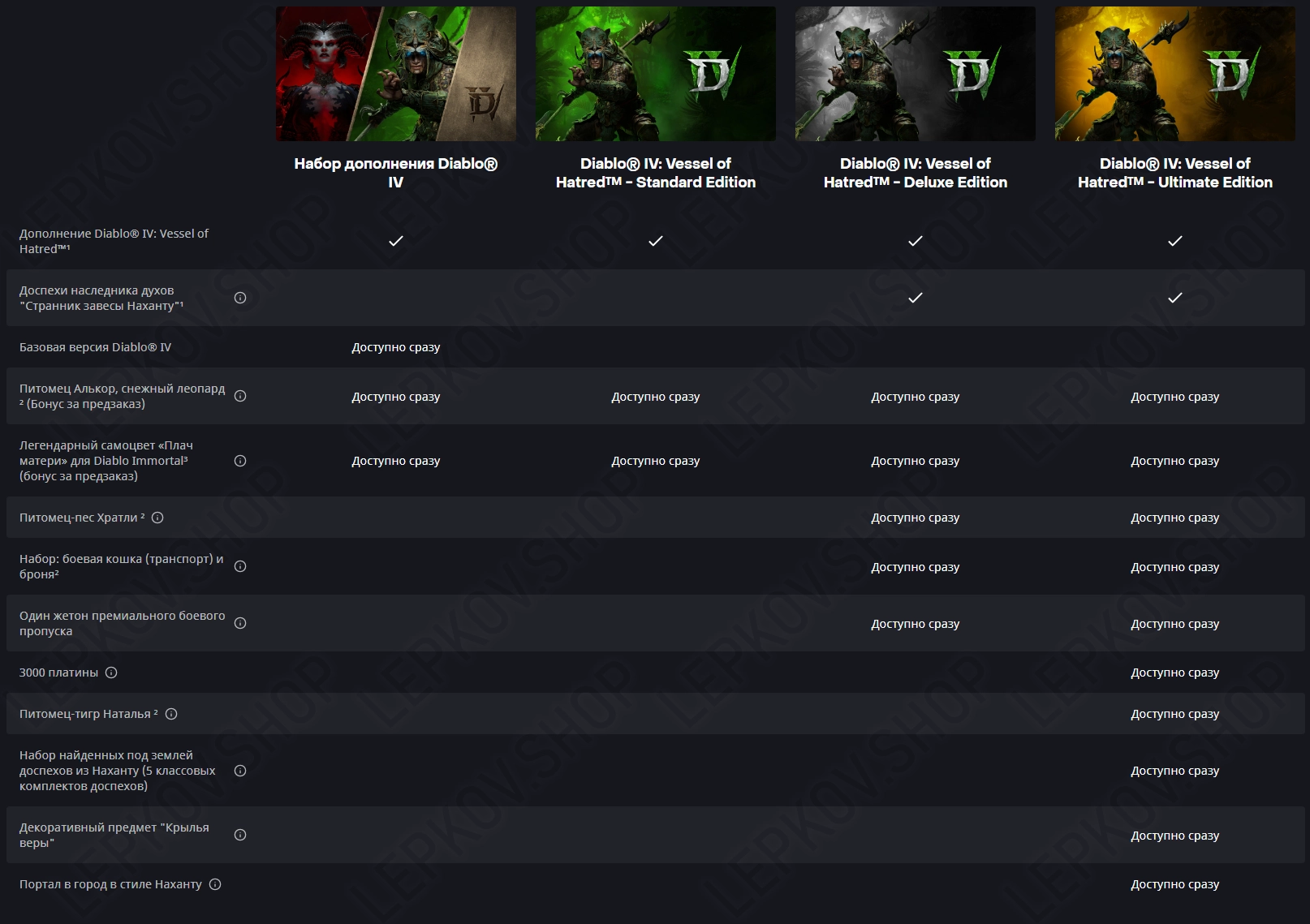Viewport: 1310px width, 924px height.
Task: Click Питомец Алькор Доступно сразу under Набор дополнения
Action: [x=396, y=397]
